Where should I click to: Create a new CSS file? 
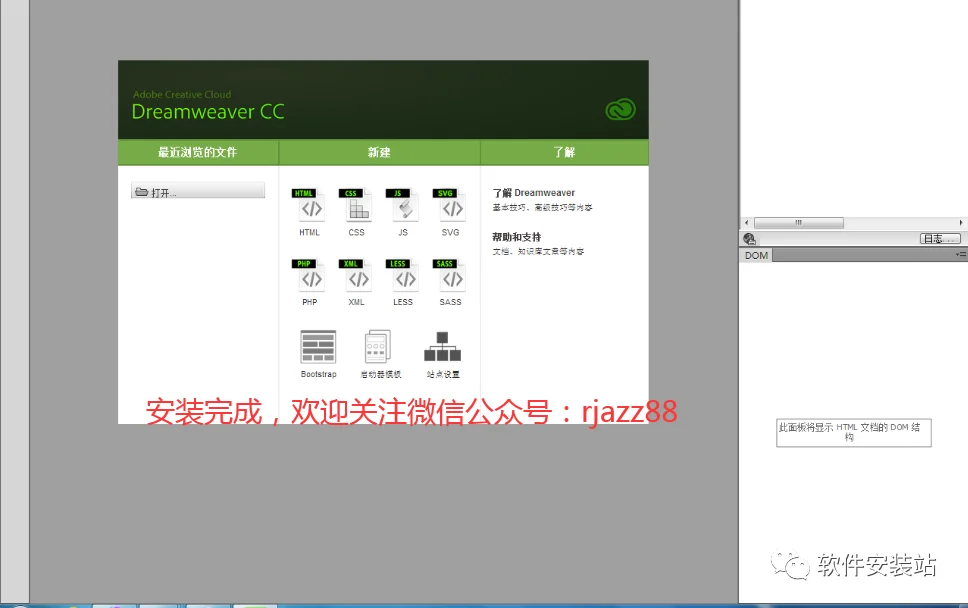pos(356,212)
